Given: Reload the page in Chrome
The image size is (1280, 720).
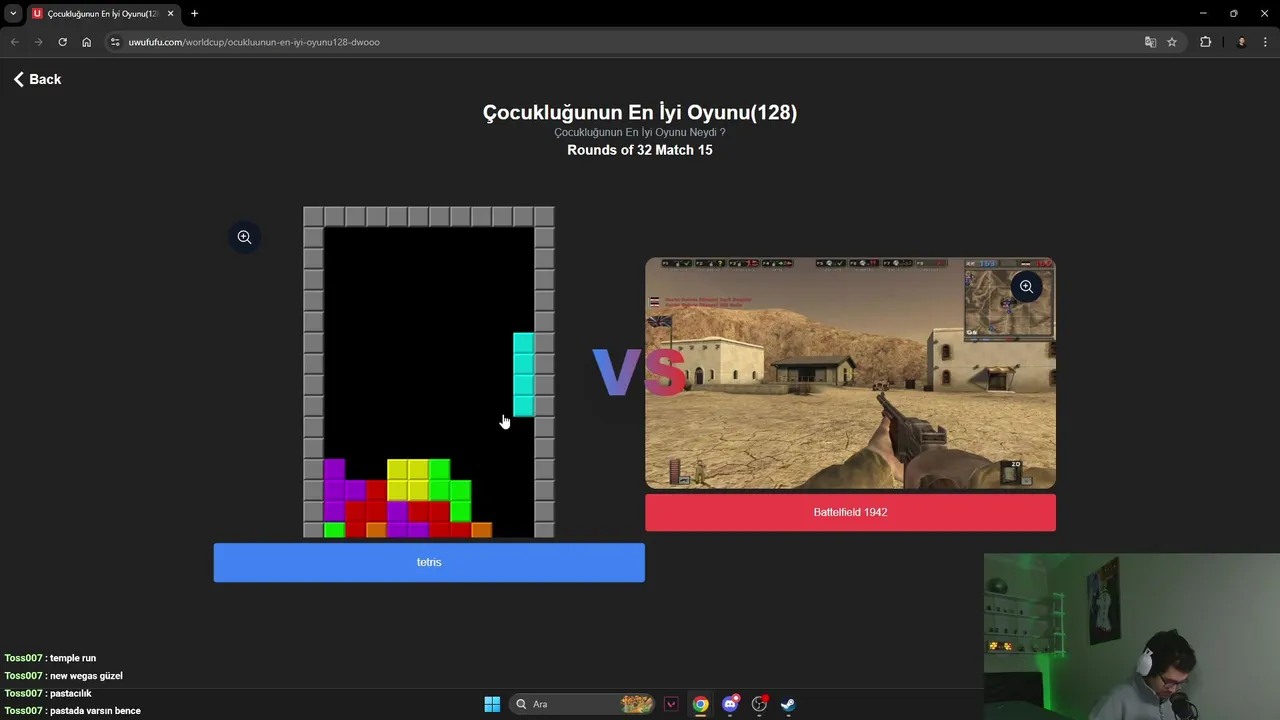Looking at the screenshot, I should tap(62, 42).
